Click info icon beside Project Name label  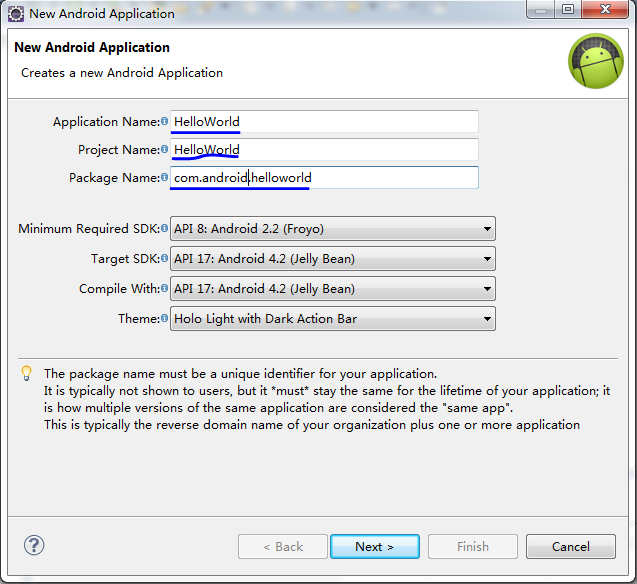[x=164, y=149]
